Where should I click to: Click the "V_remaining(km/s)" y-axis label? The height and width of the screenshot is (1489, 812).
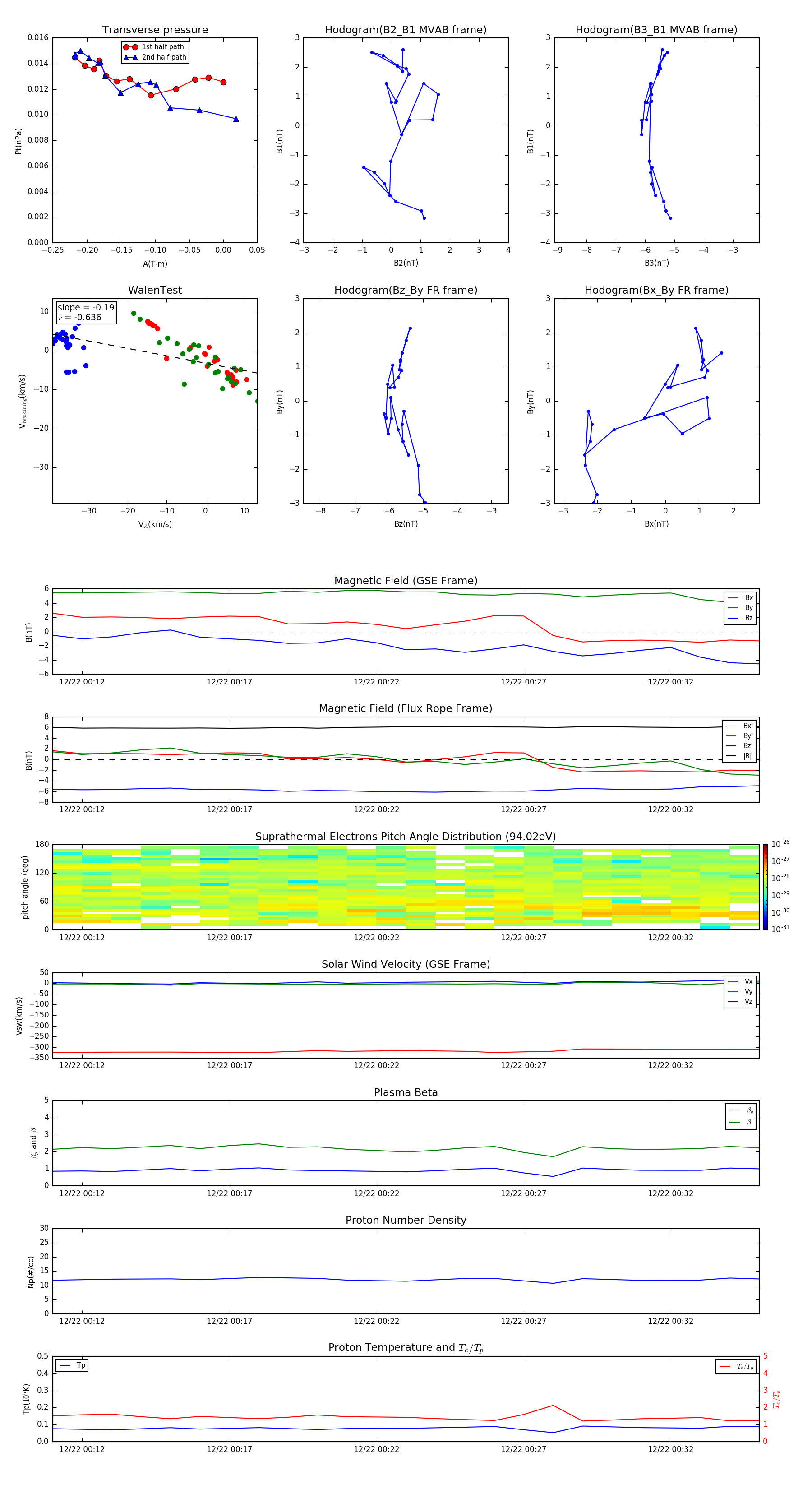(x=22, y=401)
